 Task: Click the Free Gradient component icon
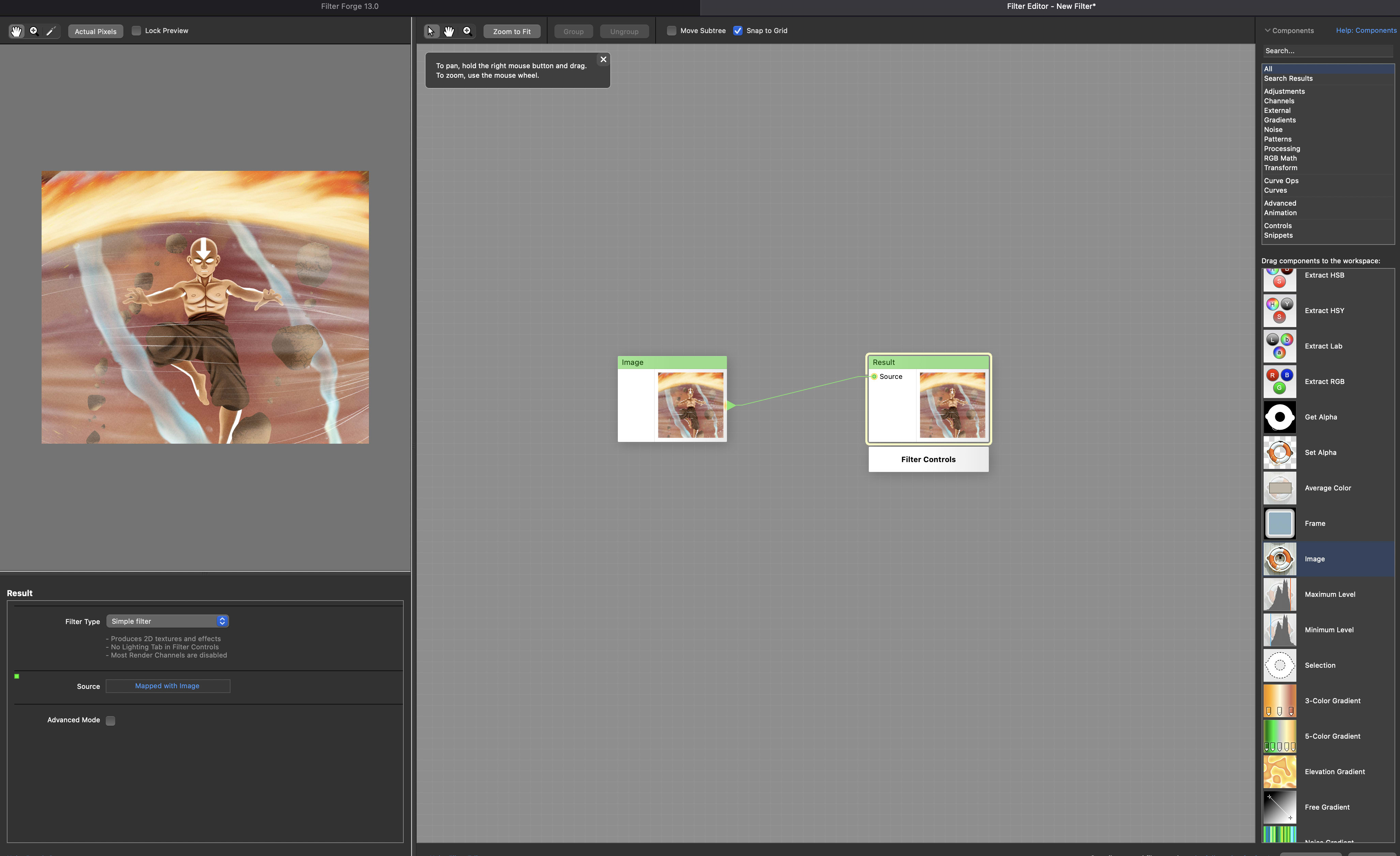(x=1280, y=807)
